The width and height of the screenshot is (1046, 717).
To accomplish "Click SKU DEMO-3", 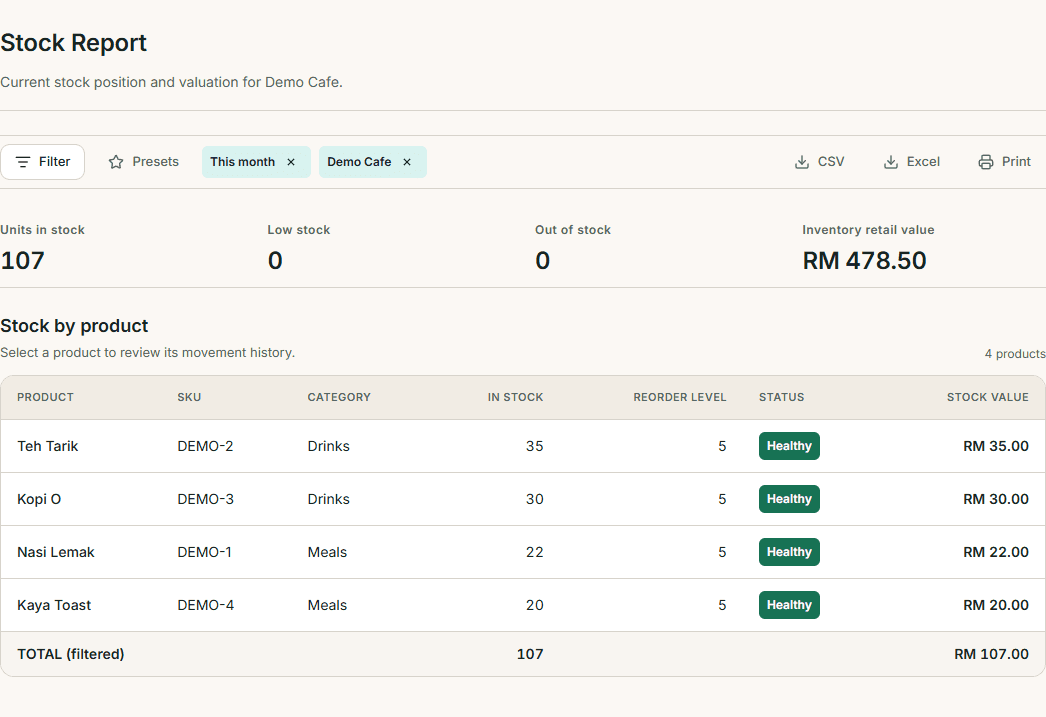I will (x=205, y=500).
